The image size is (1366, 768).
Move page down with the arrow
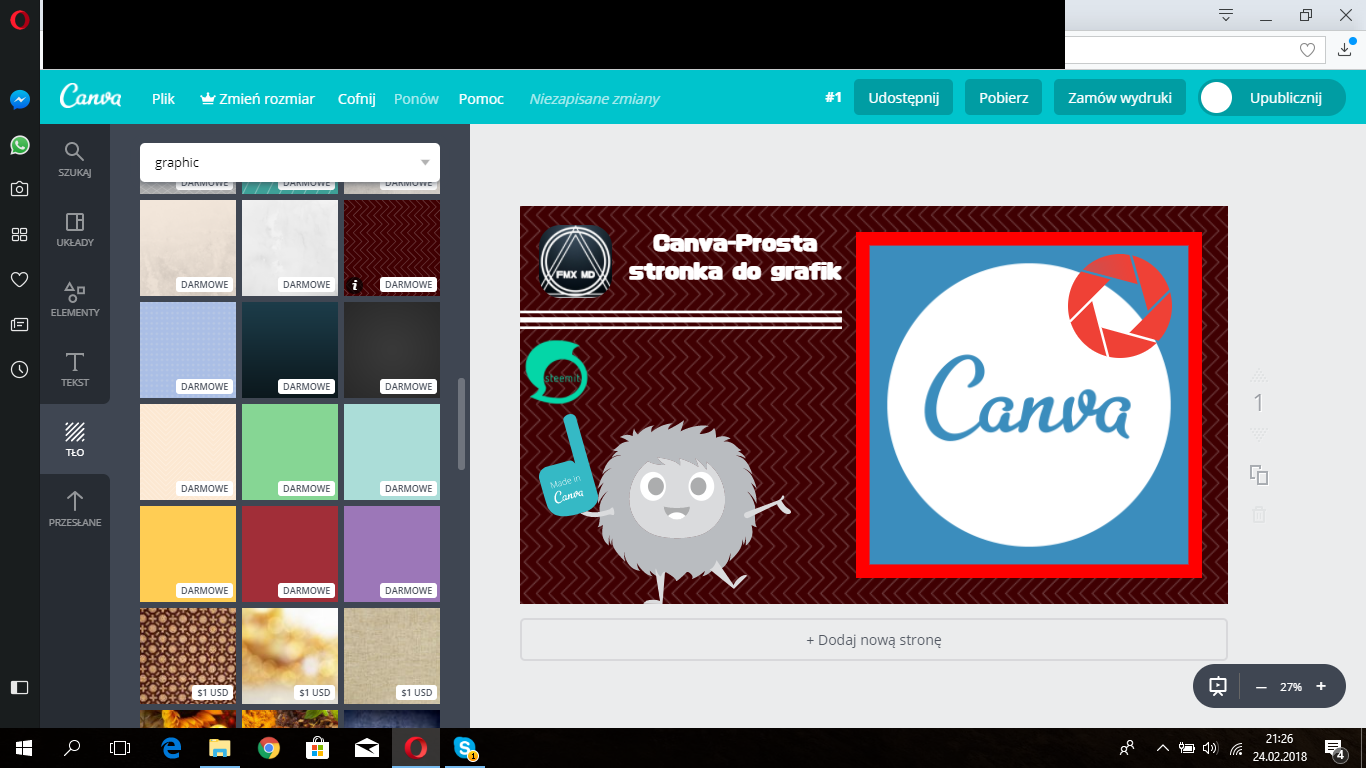[1259, 435]
